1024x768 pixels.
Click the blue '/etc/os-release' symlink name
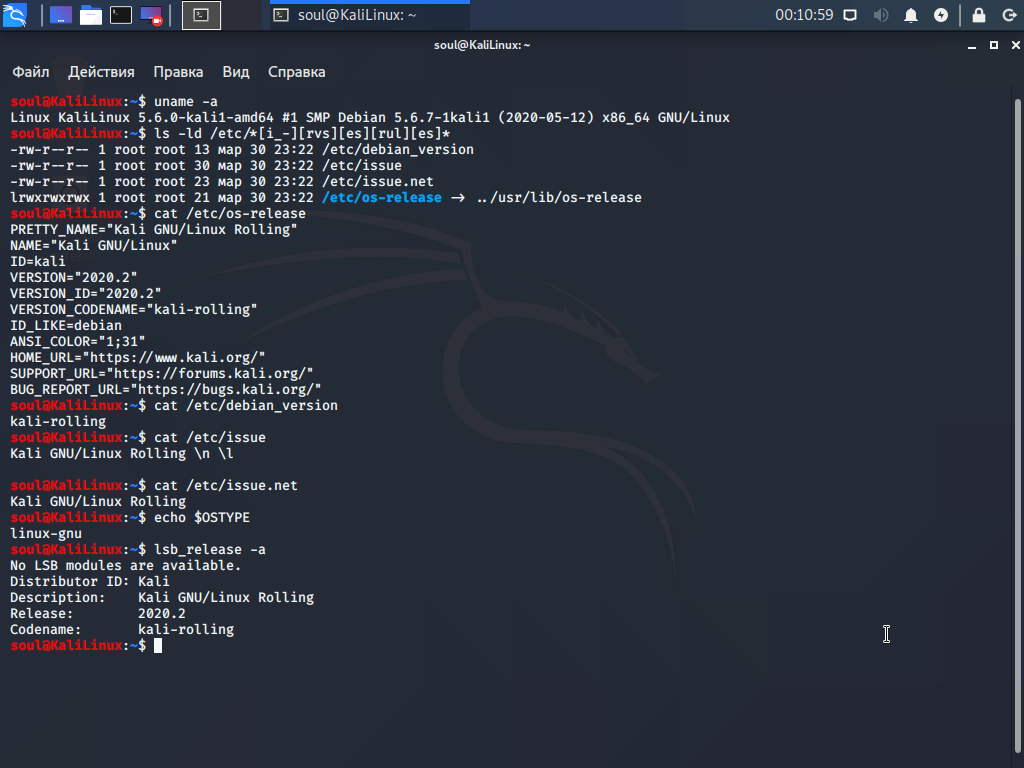point(381,197)
